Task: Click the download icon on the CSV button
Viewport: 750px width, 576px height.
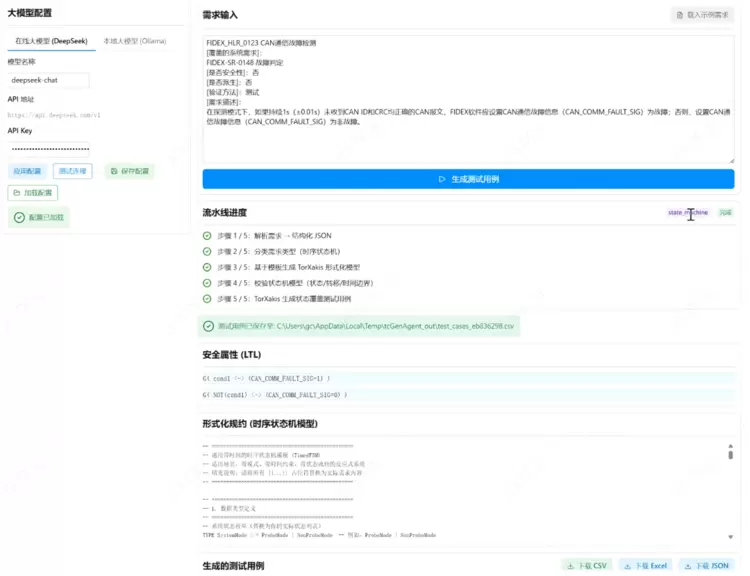Action: [x=571, y=566]
